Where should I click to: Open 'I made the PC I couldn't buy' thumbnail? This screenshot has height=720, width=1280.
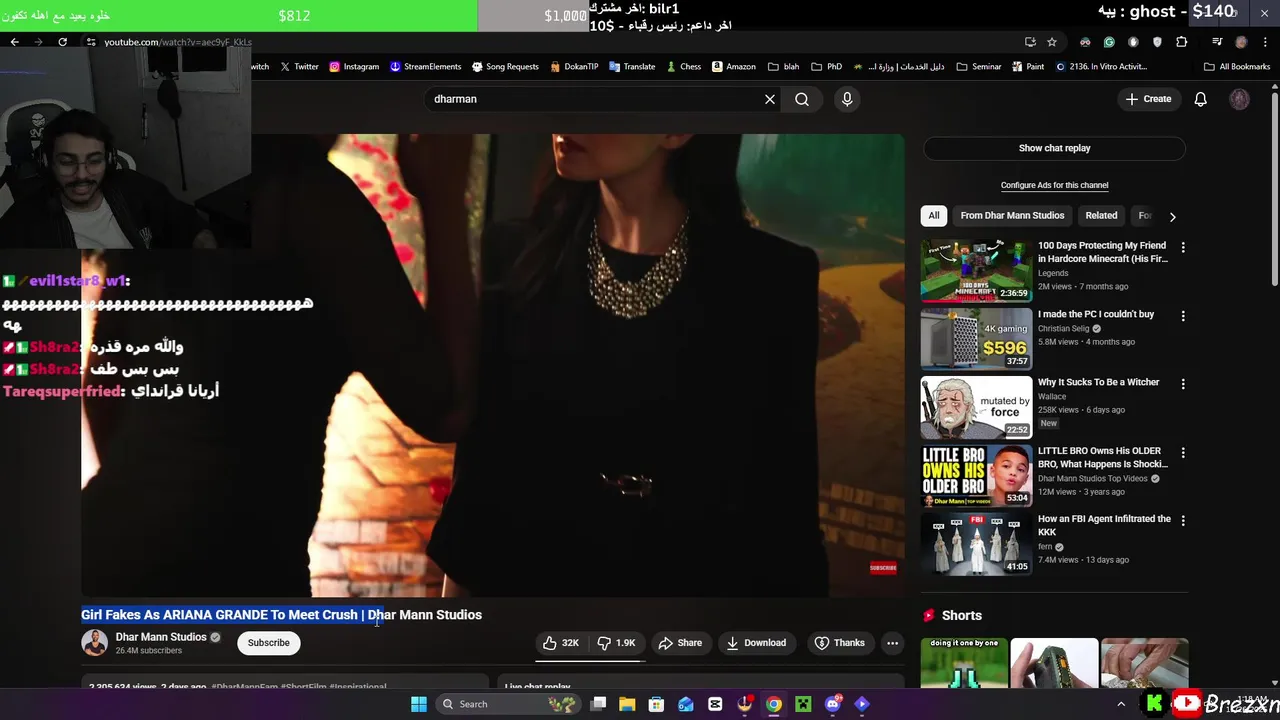[976, 339]
